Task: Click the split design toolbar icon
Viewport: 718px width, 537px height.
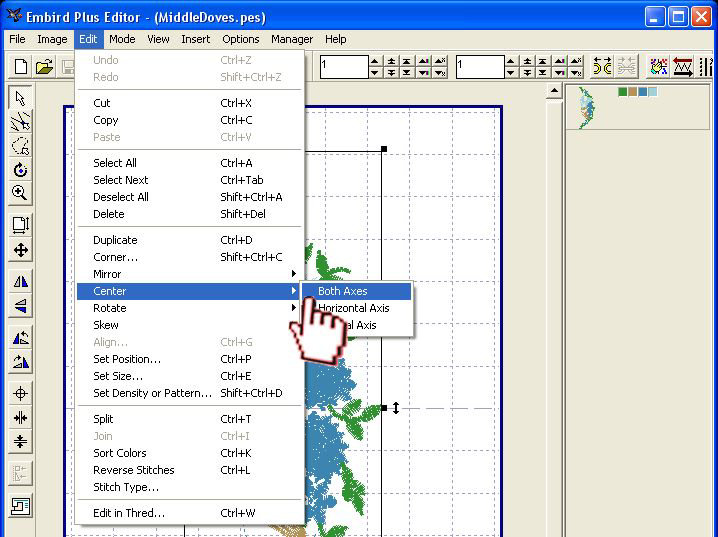Action: [x=602, y=67]
